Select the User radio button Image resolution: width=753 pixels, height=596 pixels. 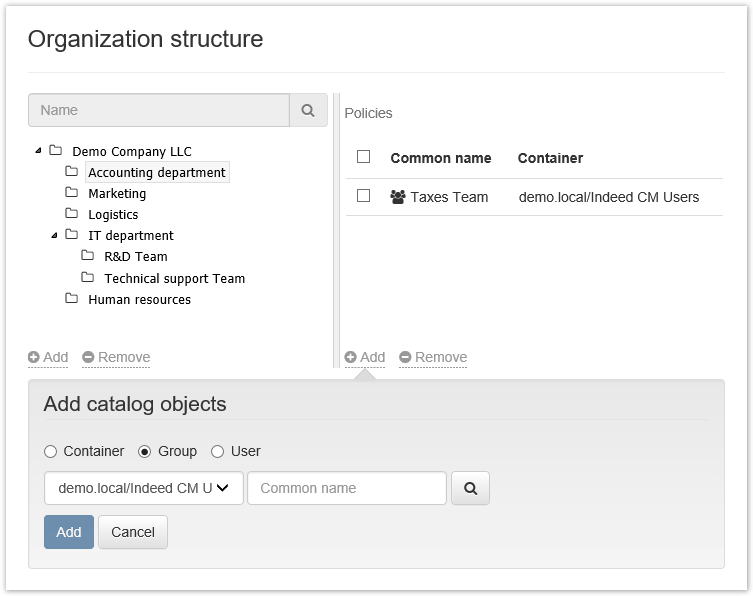[218, 452]
